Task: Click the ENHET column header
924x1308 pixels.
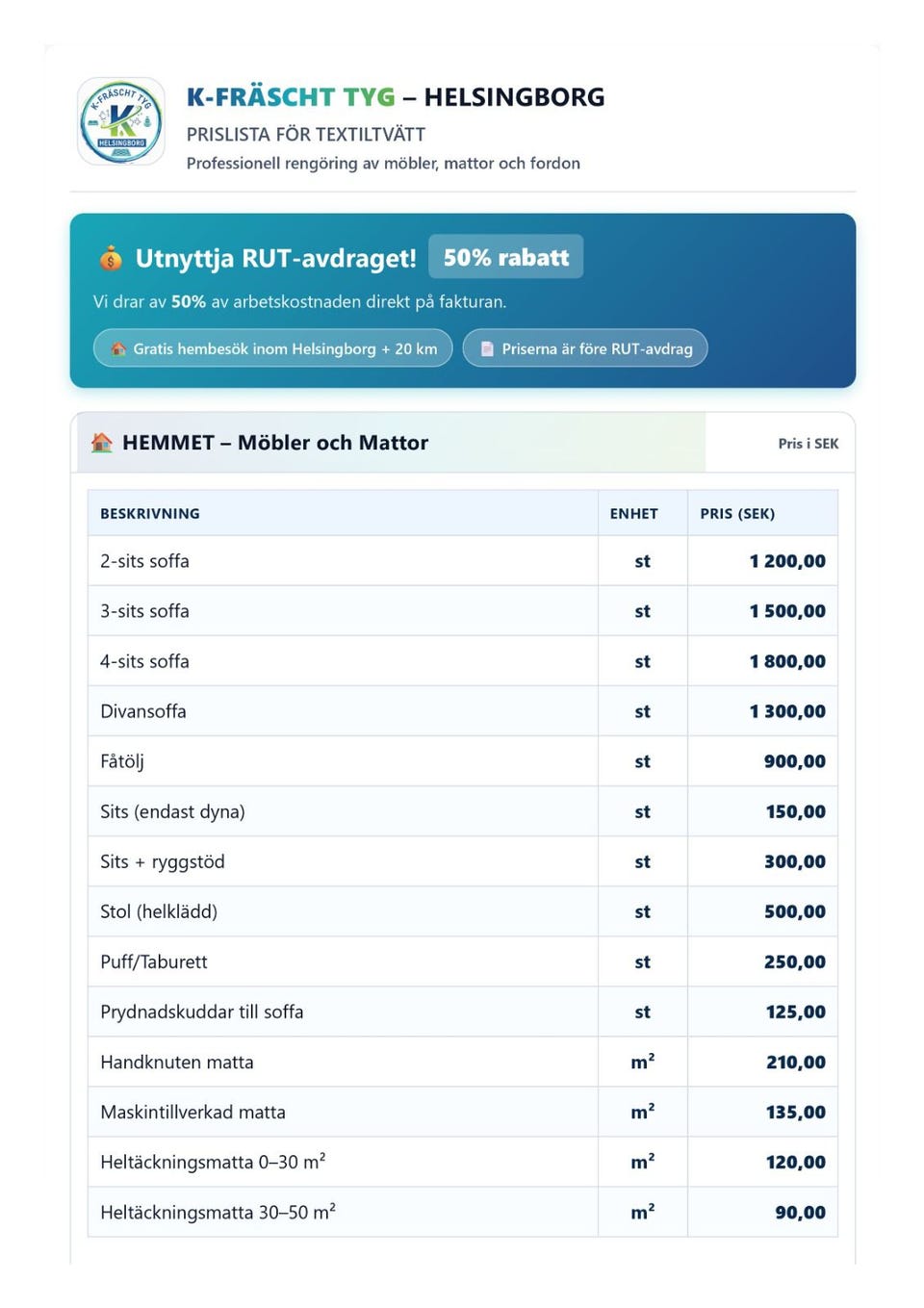Action: (x=633, y=514)
